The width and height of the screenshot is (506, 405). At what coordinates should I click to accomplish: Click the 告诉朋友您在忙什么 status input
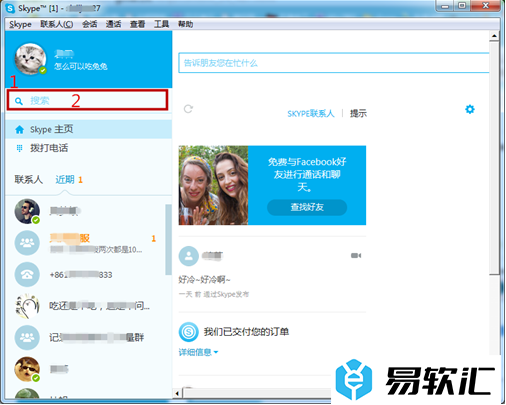(x=334, y=63)
